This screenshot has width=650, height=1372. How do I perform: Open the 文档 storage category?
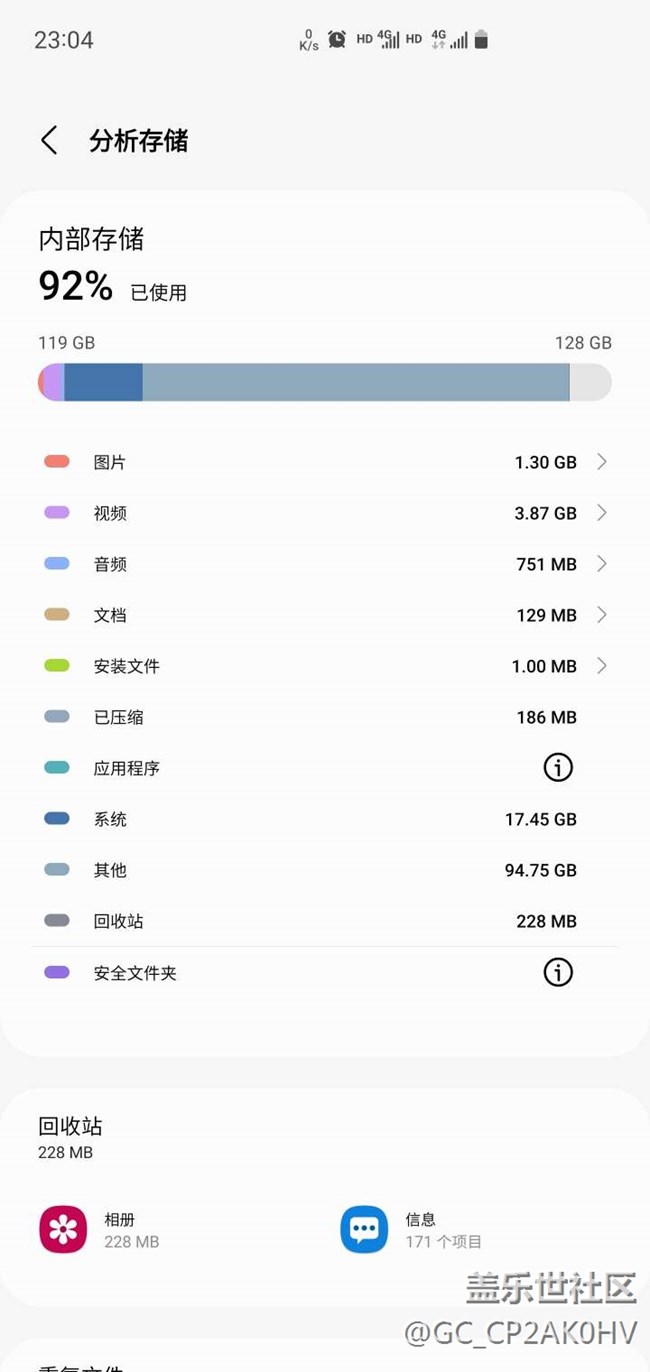coord(325,615)
